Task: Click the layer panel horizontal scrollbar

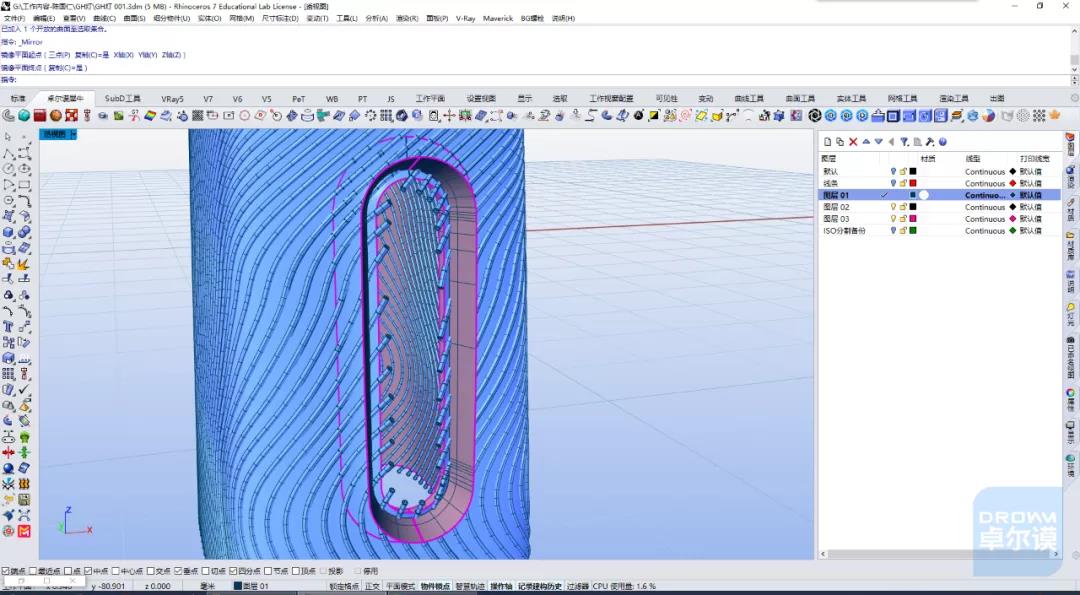Action: point(940,554)
